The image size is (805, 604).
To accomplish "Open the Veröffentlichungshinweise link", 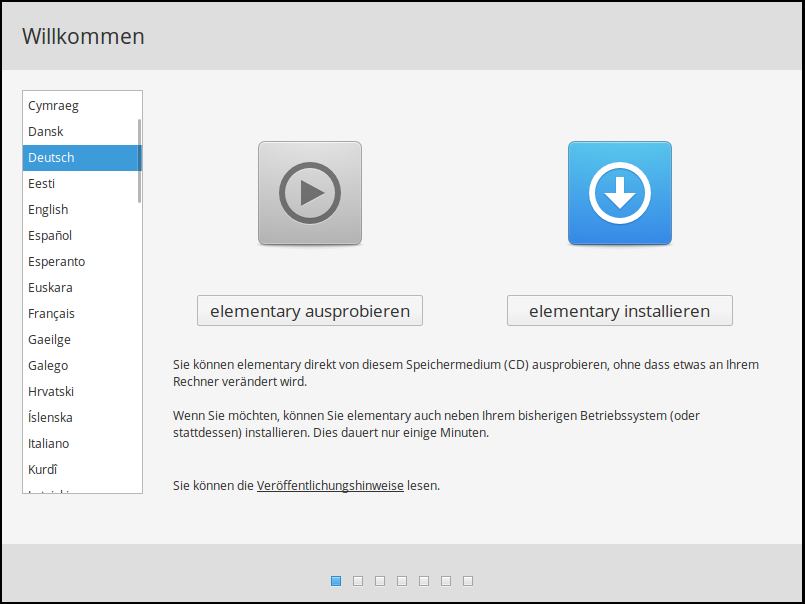I will tap(330, 486).
